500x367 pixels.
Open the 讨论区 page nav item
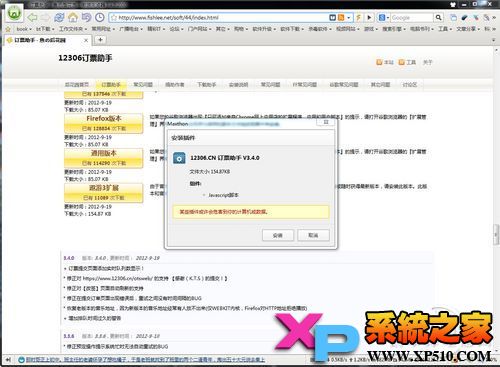click(409, 85)
